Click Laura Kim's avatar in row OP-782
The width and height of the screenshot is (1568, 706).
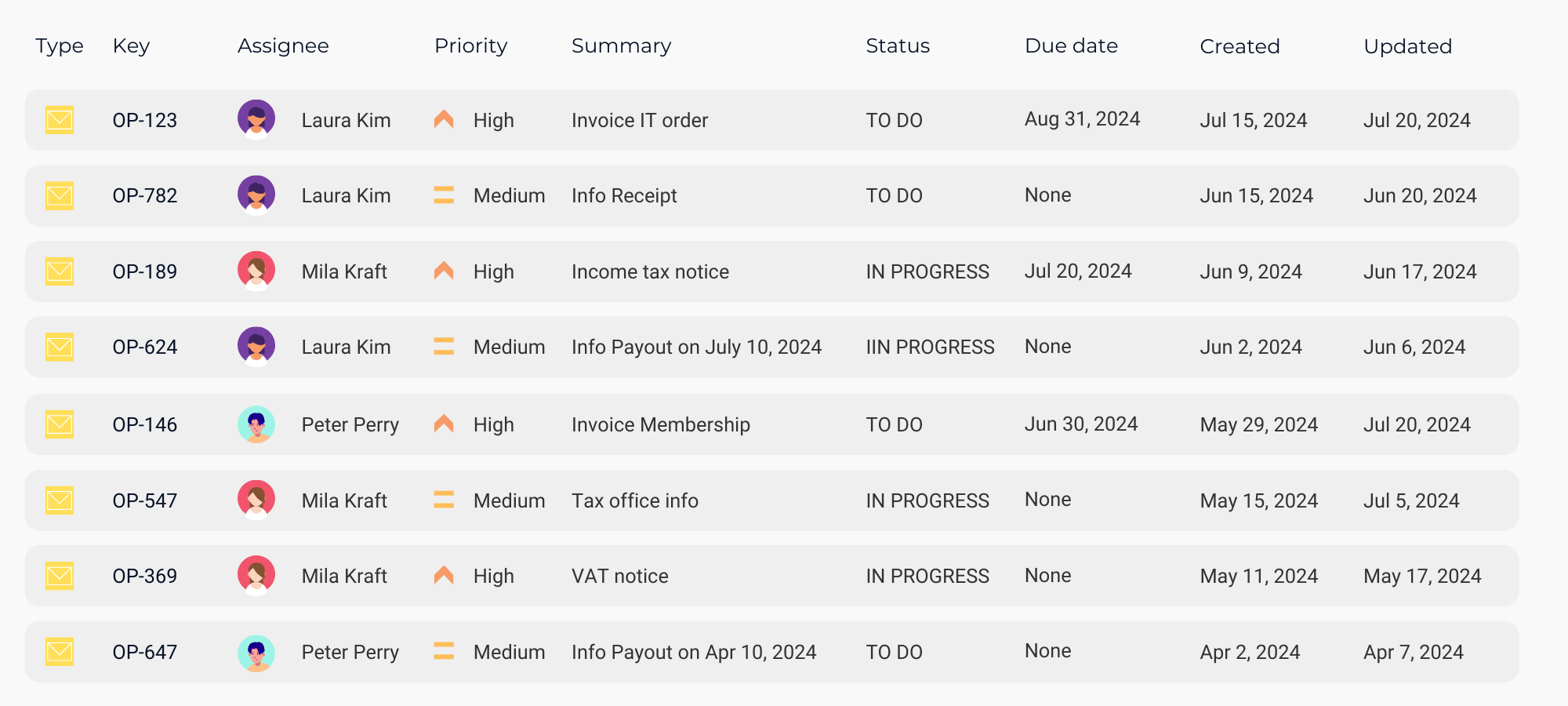(256, 195)
